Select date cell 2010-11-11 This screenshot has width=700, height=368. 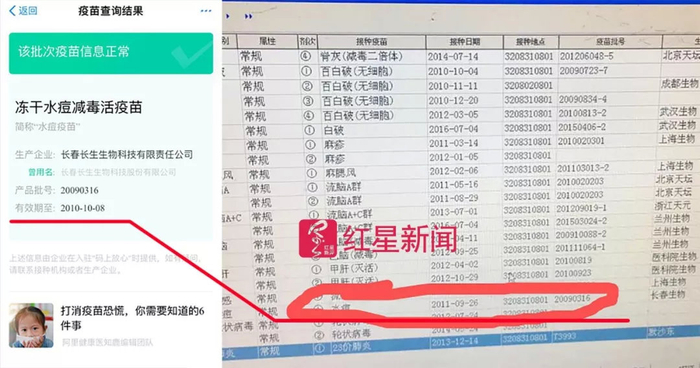tap(453, 86)
